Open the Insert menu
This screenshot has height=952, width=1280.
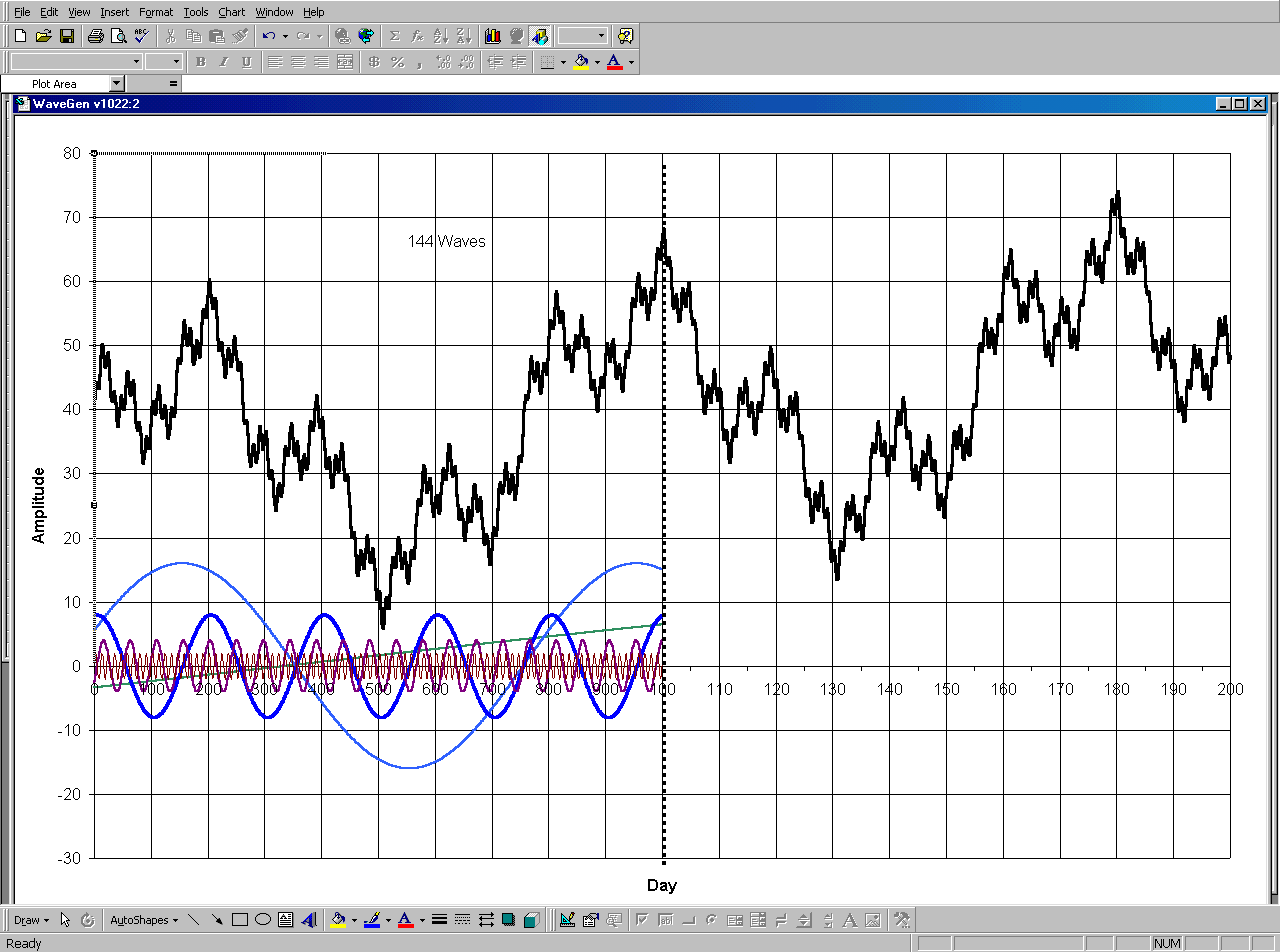115,12
